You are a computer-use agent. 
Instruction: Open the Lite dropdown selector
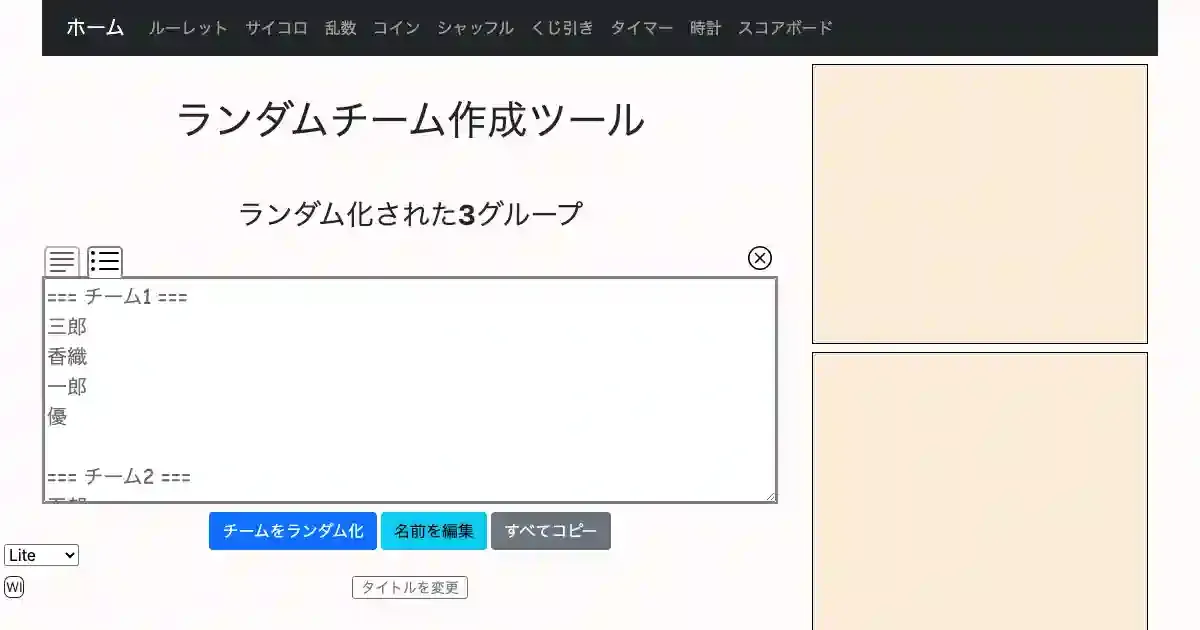[x=41, y=555]
